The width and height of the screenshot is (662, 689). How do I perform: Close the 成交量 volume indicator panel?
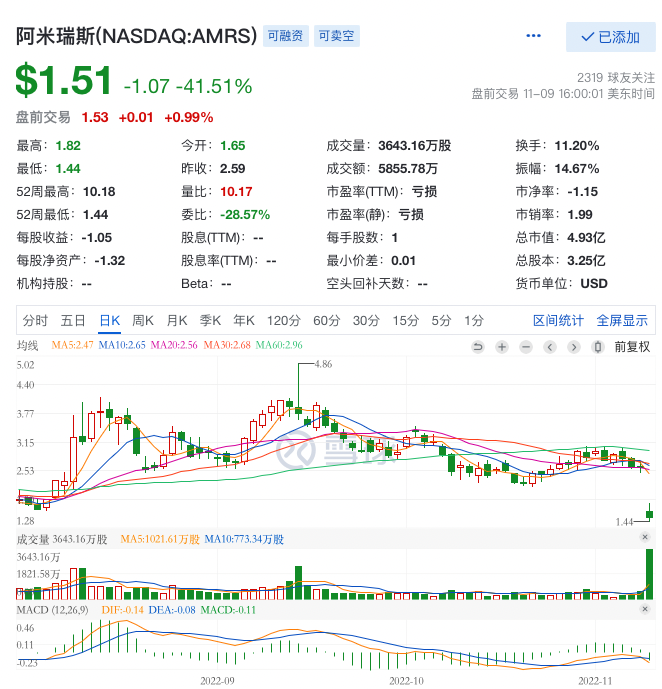644,537
